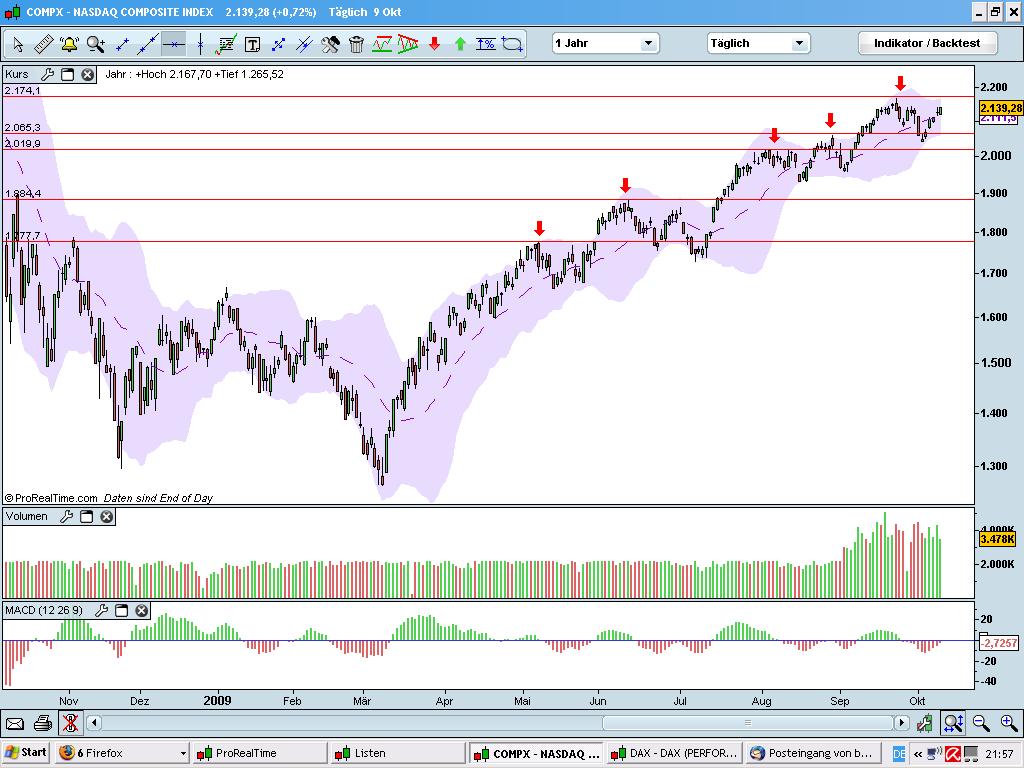
Task: Switch to ProRealTime taskbar window
Action: click(259, 753)
